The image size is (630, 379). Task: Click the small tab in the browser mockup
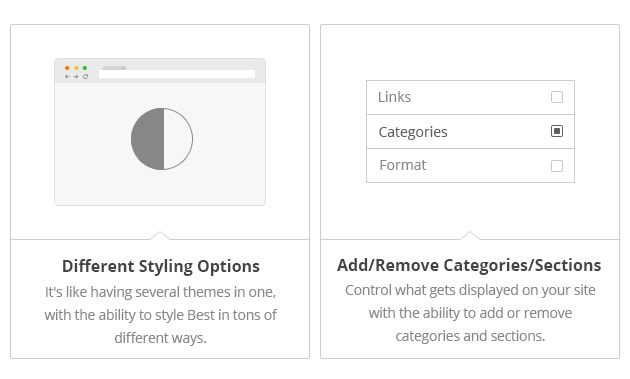point(115,68)
